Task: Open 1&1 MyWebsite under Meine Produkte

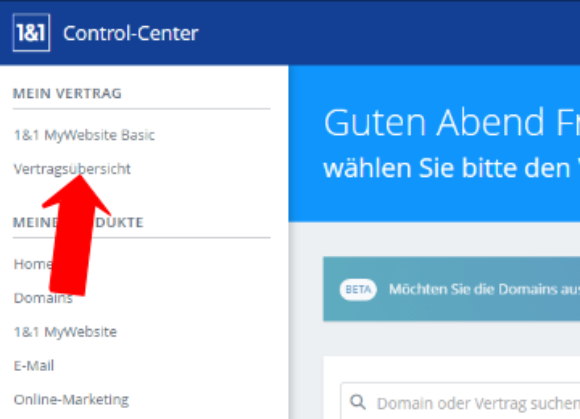Action: 65,332
